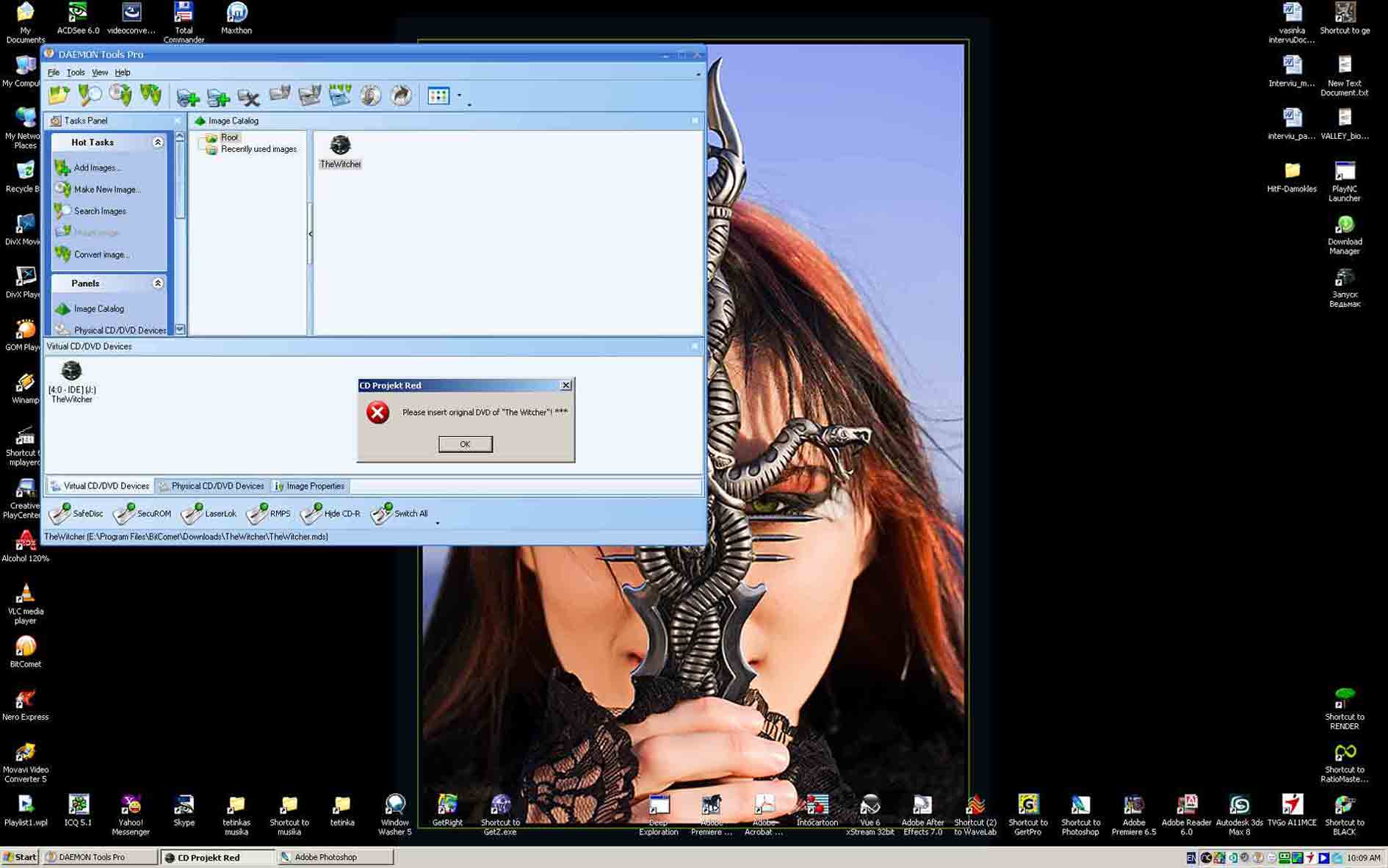
Task: Switch to Virtual CD/DVD Devices tab
Action: [101, 486]
